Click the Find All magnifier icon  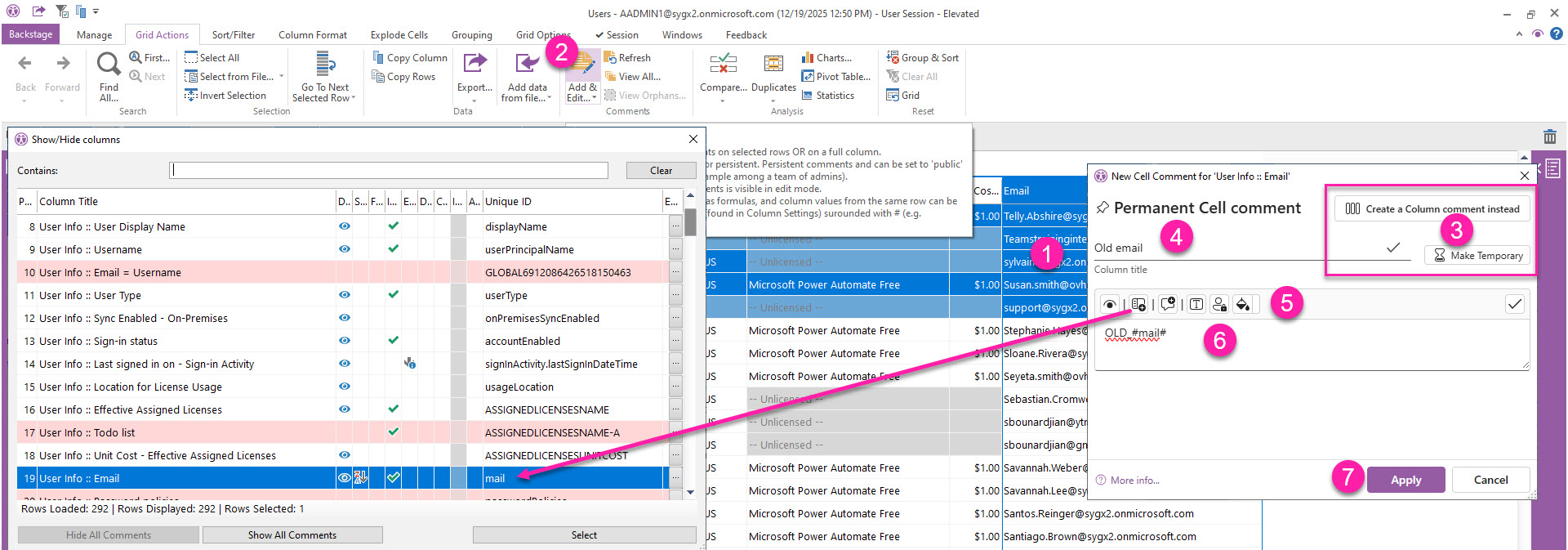pos(109,65)
